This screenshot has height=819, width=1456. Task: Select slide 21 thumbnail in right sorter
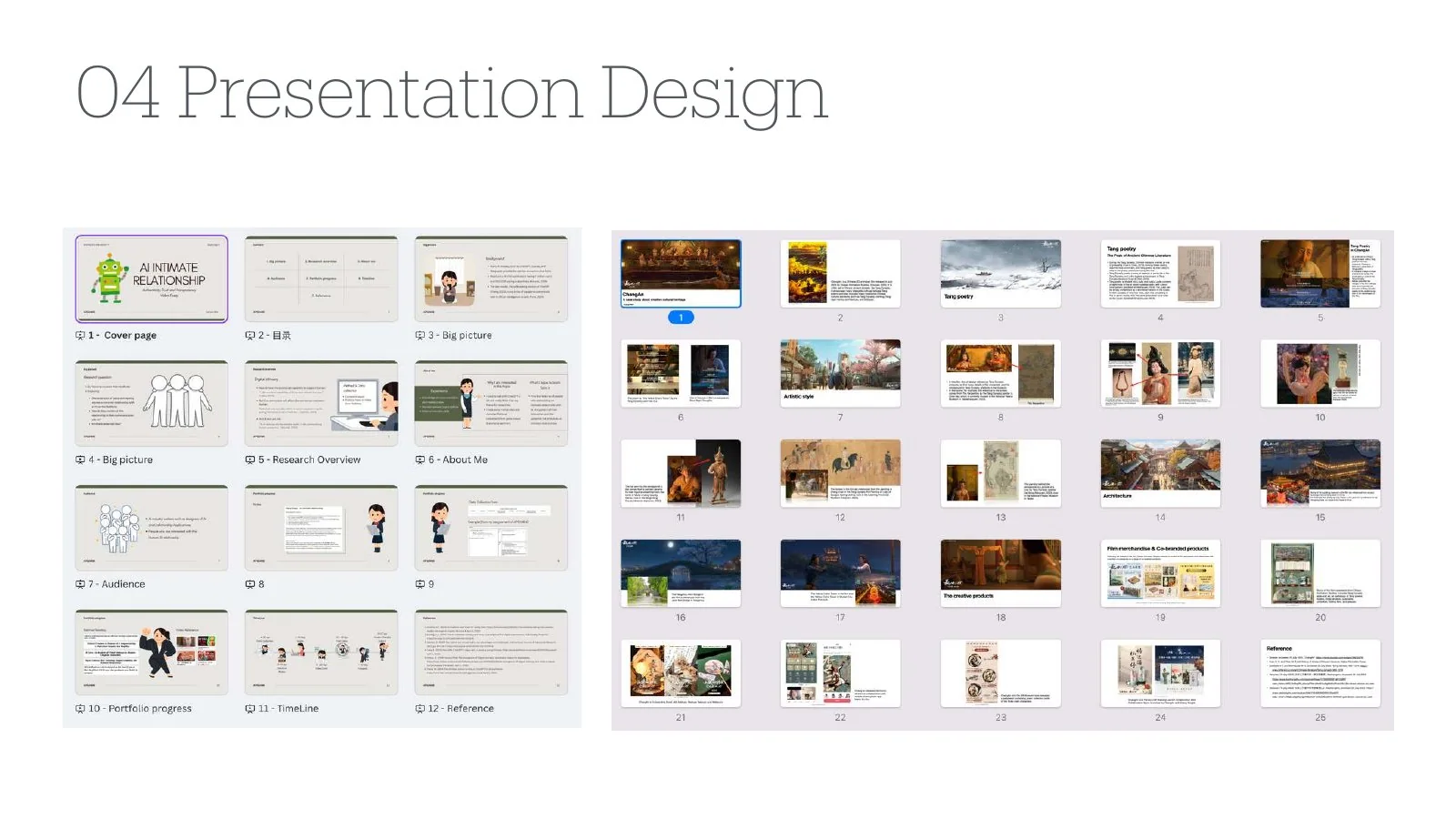click(681, 674)
